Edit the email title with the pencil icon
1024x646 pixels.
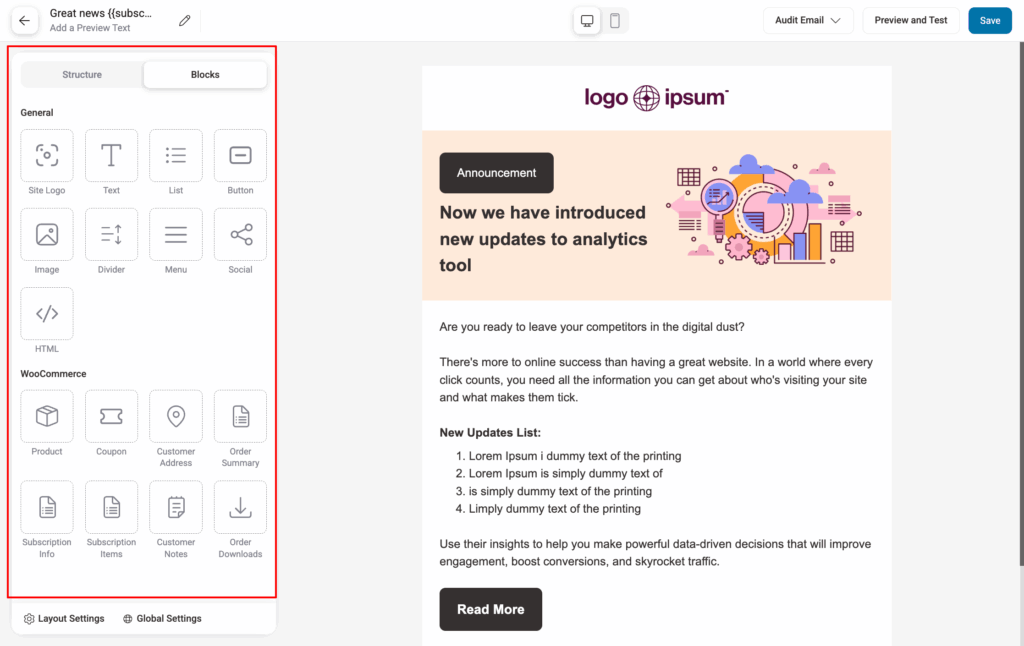click(183, 19)
